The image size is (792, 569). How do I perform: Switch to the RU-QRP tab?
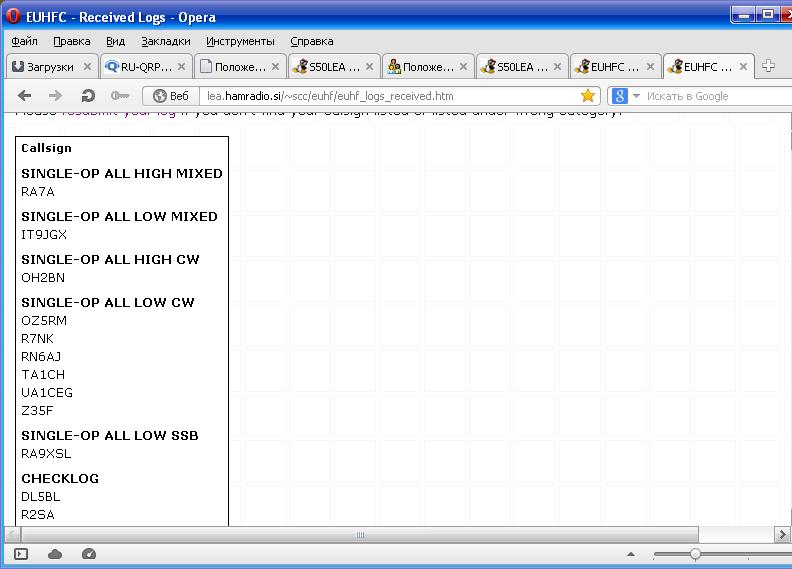click(x=138, y=67)
